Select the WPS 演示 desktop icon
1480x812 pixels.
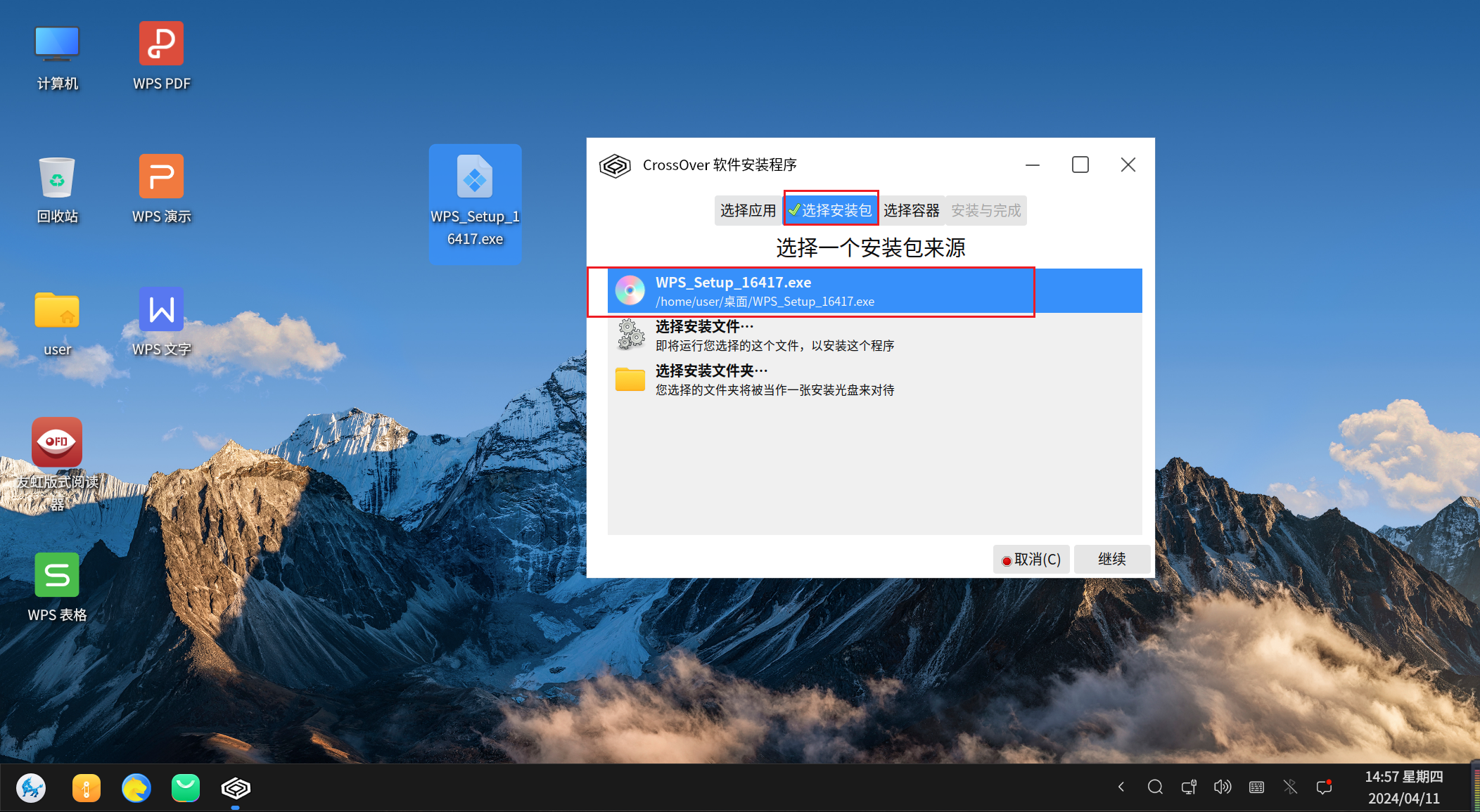click(x=161, y=177)
